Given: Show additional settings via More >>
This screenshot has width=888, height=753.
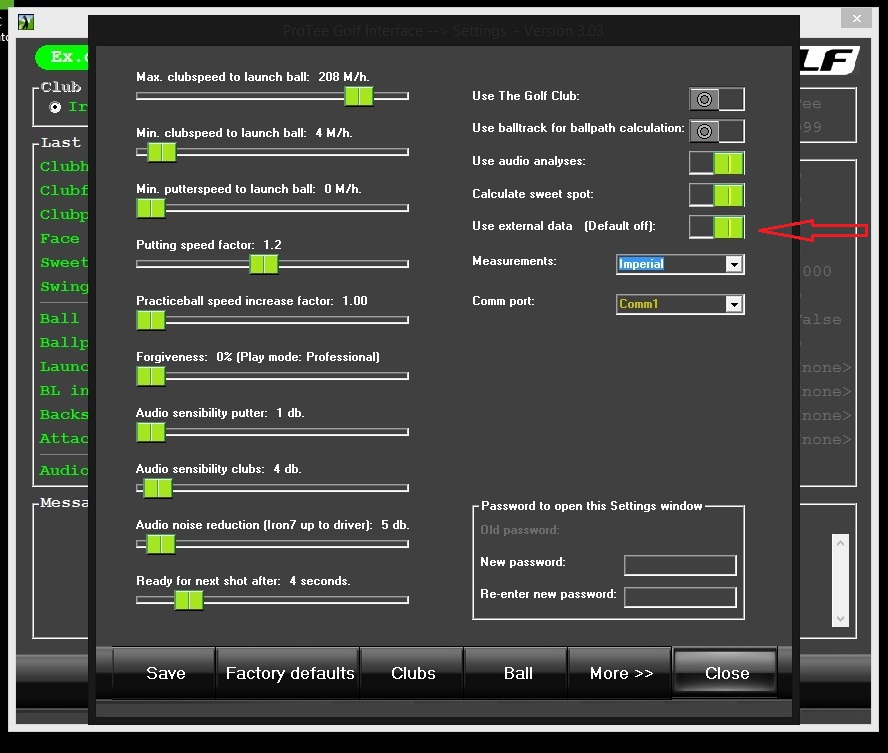Looking at the screenshot, I should (621, 673).
